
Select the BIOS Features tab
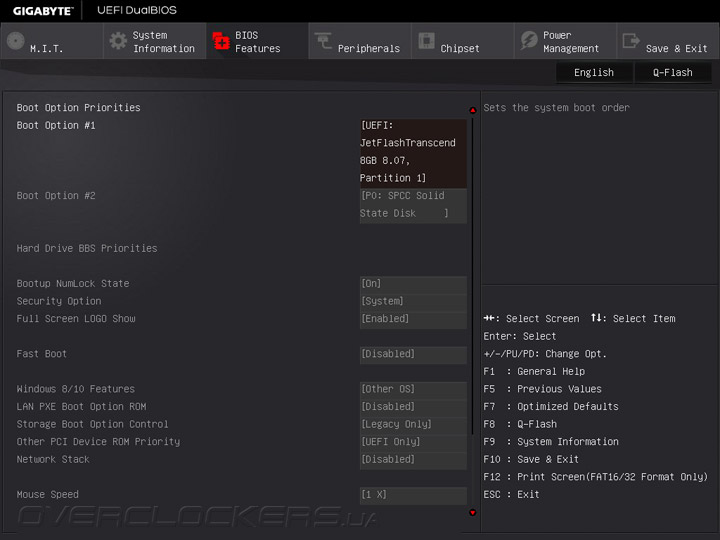click(x=257, y=41)
